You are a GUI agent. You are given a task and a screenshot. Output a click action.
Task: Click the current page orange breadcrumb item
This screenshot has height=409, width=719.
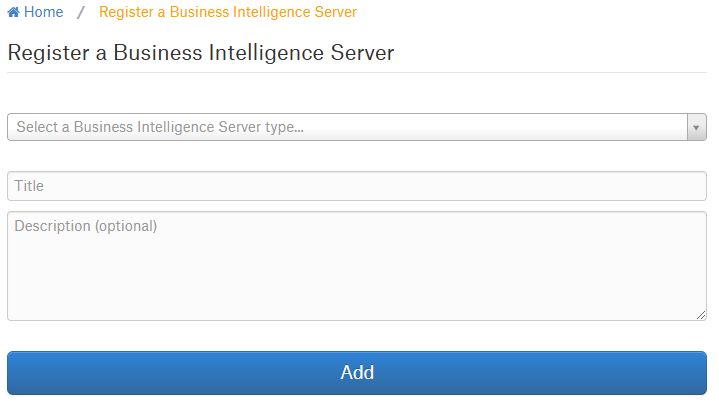(228, 12)
